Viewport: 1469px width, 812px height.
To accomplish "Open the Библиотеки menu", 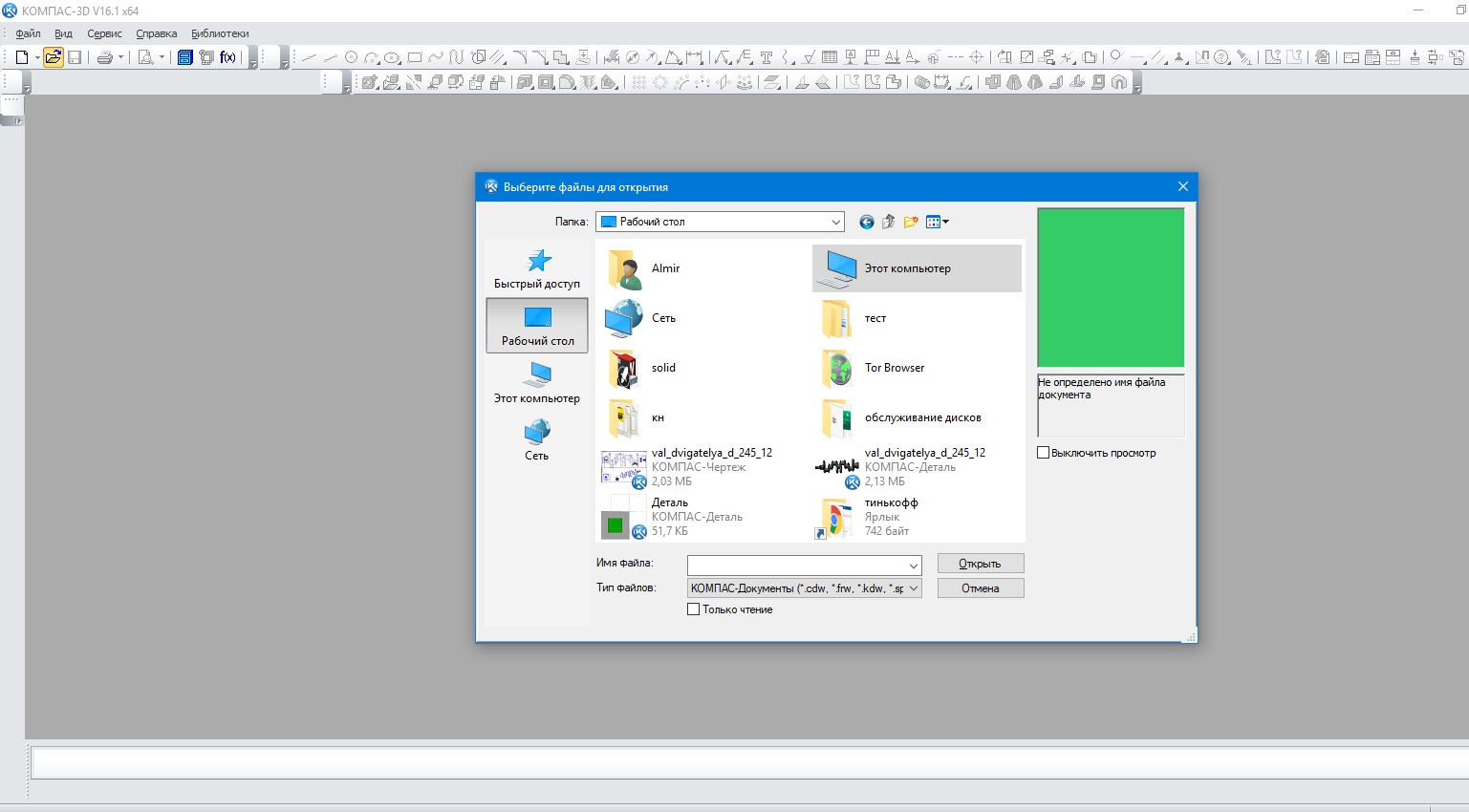I will (x=220, y=33).
